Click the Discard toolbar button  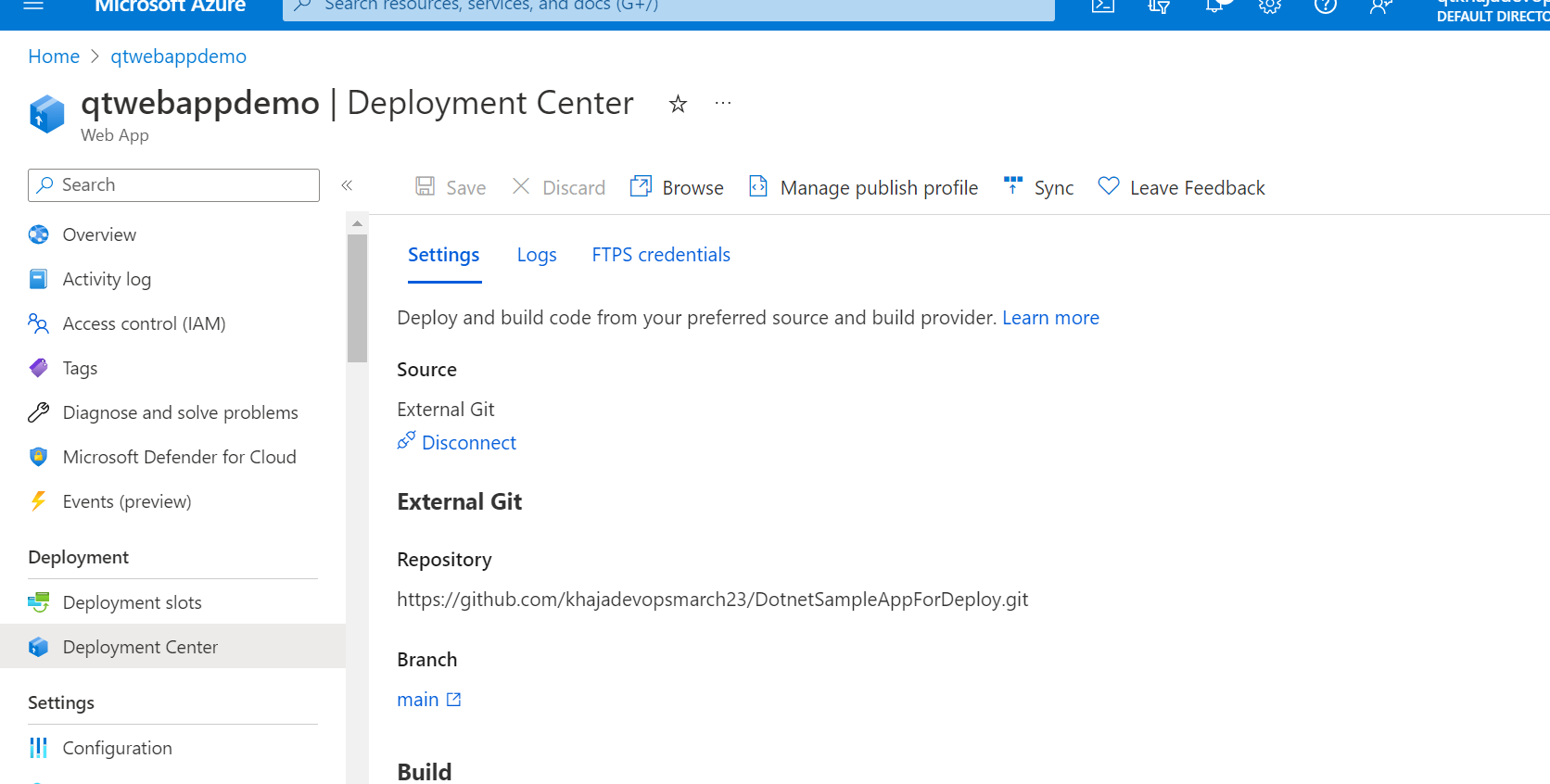click(559, 187)
